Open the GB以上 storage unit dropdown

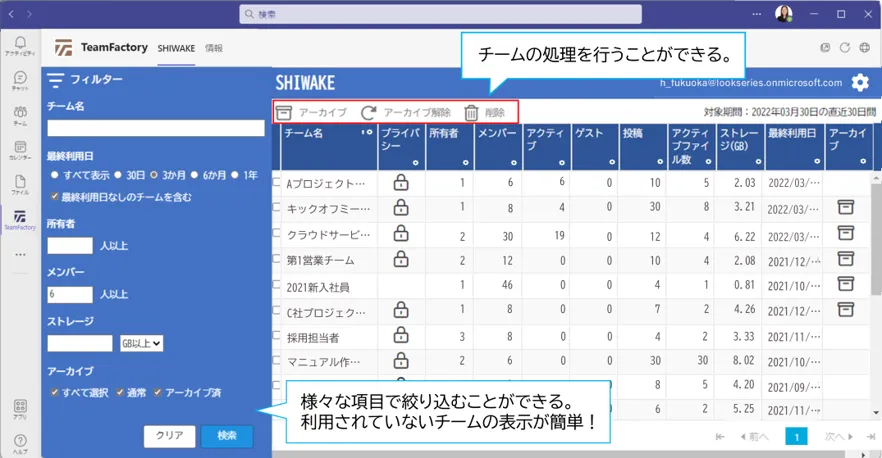pyautogui.click(x=141, y=343)
